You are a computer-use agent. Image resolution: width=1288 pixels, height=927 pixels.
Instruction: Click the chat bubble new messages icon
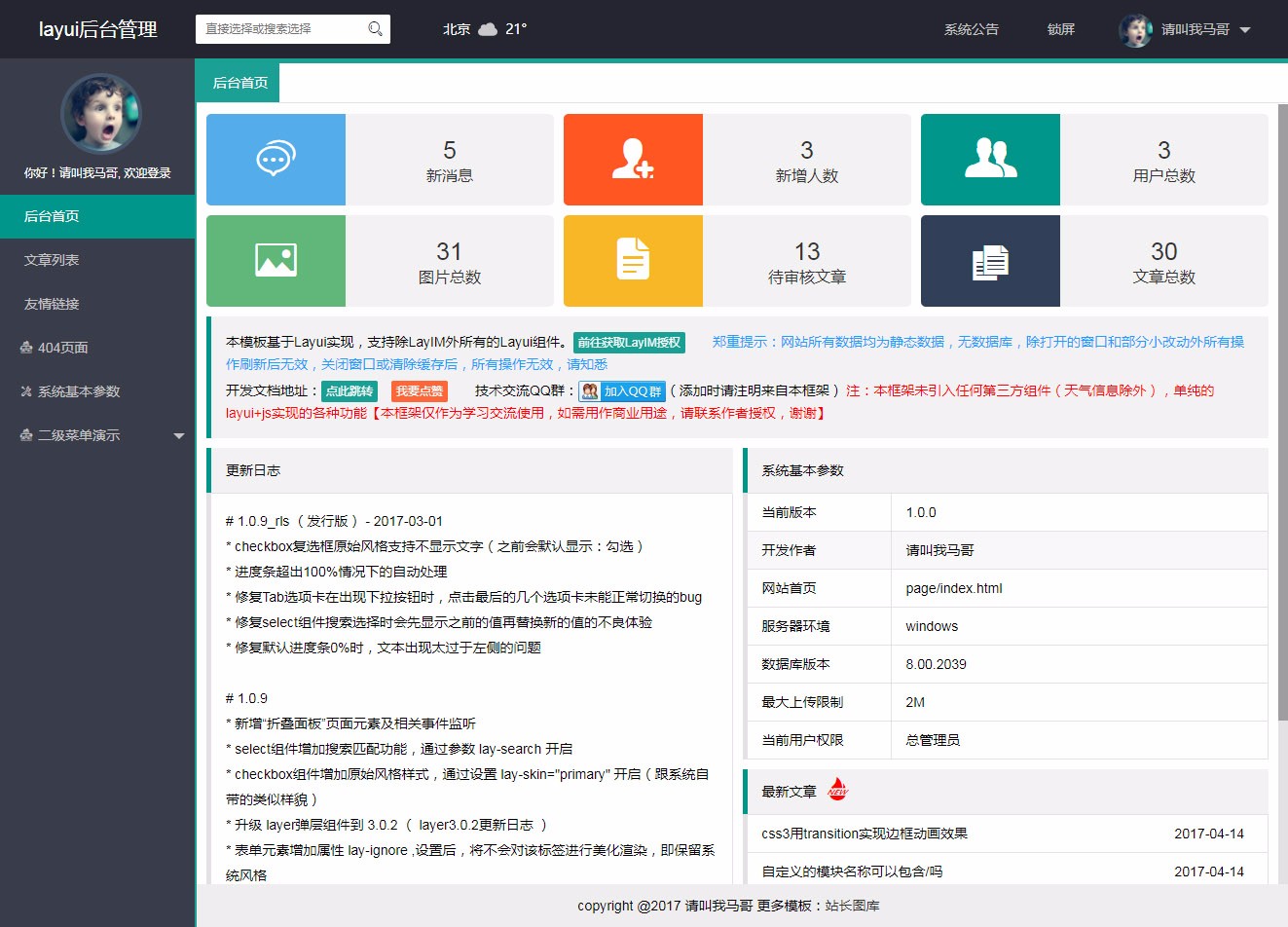click(x=276, y=160)
